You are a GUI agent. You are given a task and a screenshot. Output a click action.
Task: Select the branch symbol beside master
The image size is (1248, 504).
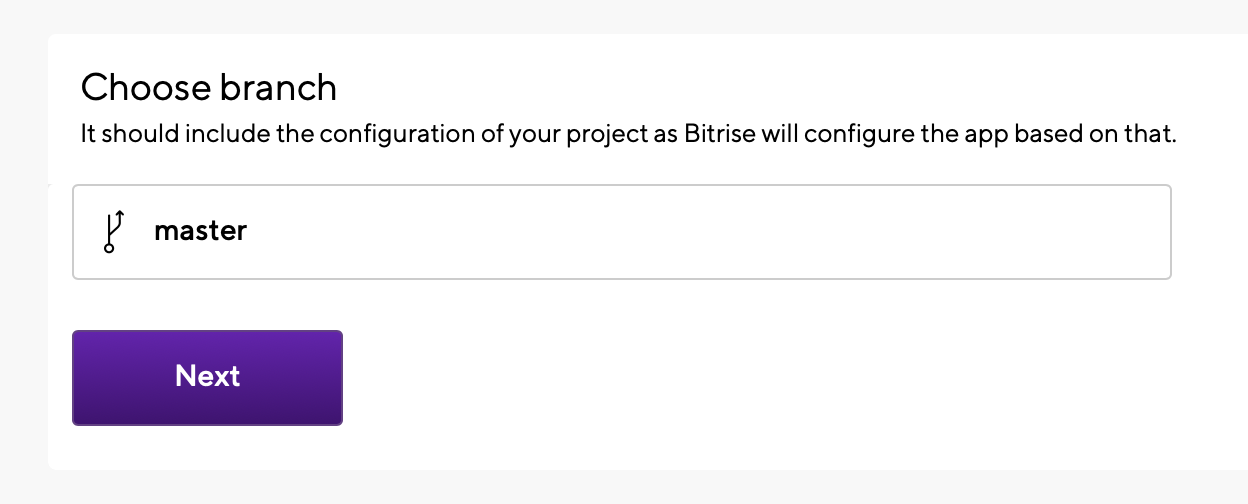(114, 231)
